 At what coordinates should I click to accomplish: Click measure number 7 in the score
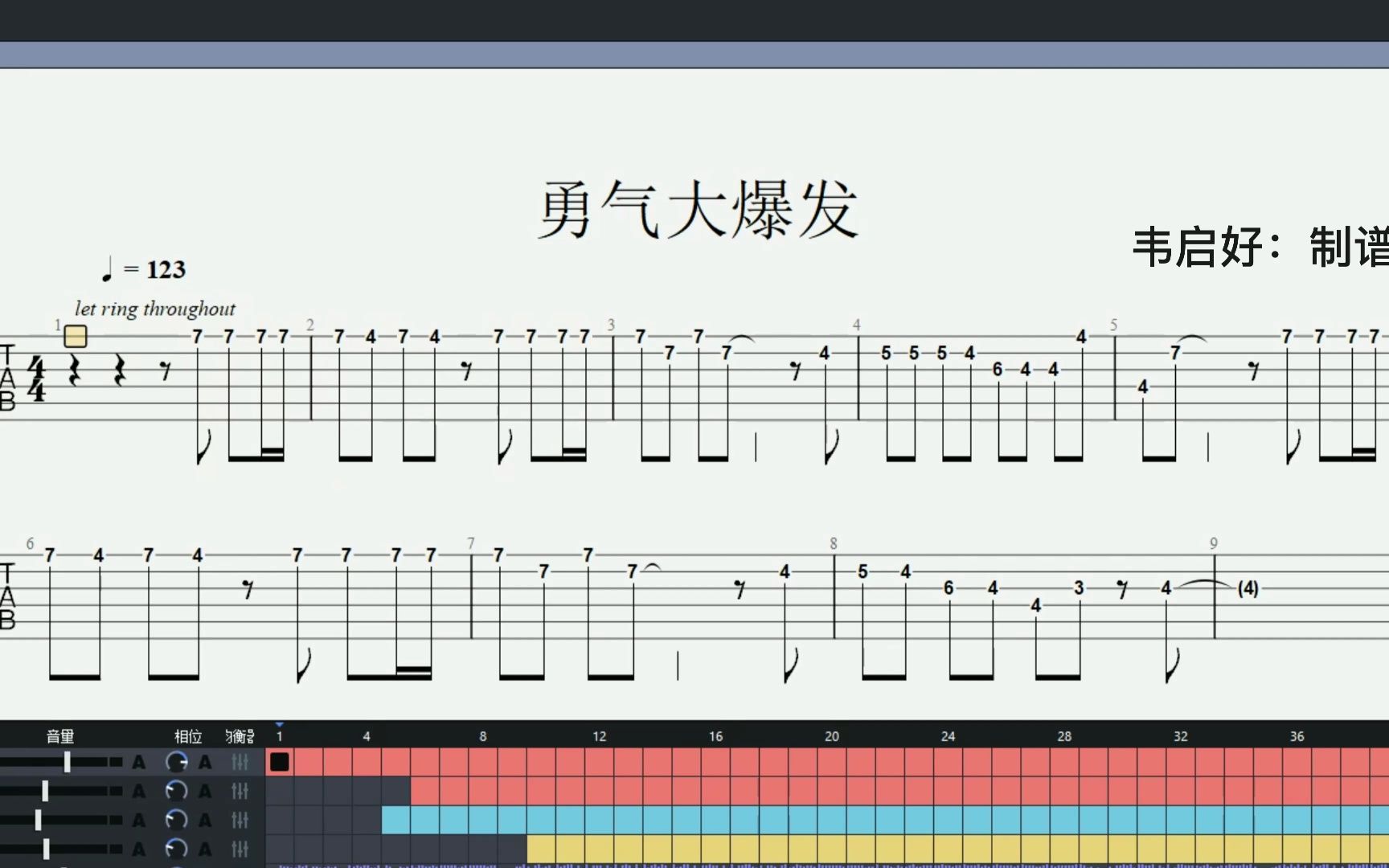[471, 543]
